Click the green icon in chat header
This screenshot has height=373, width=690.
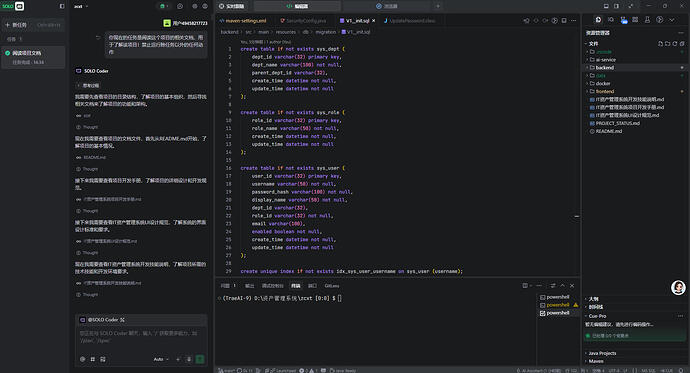click(x=163, y=6)
